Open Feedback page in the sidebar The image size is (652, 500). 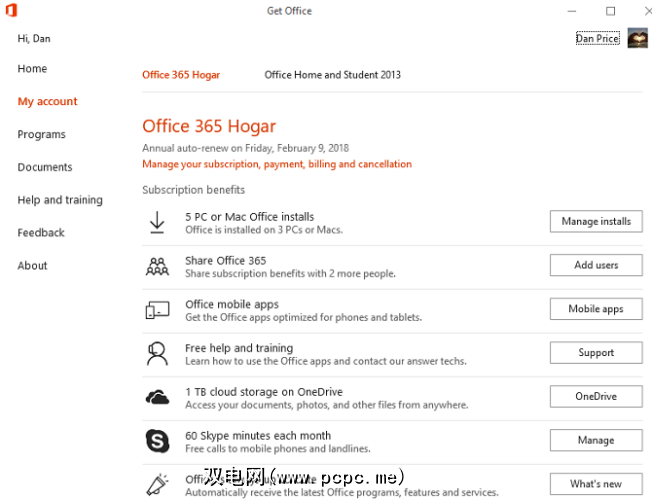click(x=41, y=233)
